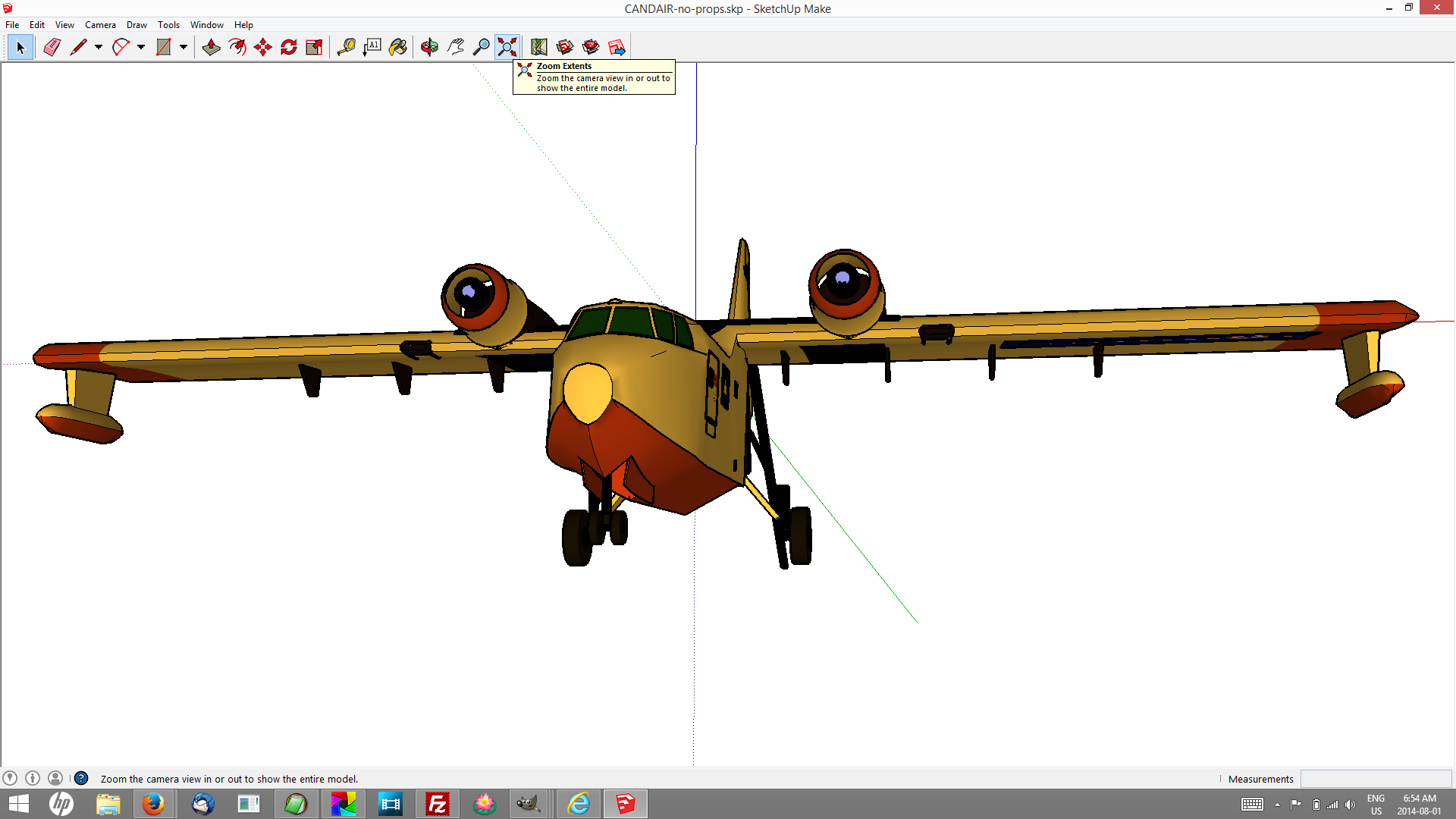Activate the Push/Pull tool
This screenshot has height=819, width=1456.
212,47
